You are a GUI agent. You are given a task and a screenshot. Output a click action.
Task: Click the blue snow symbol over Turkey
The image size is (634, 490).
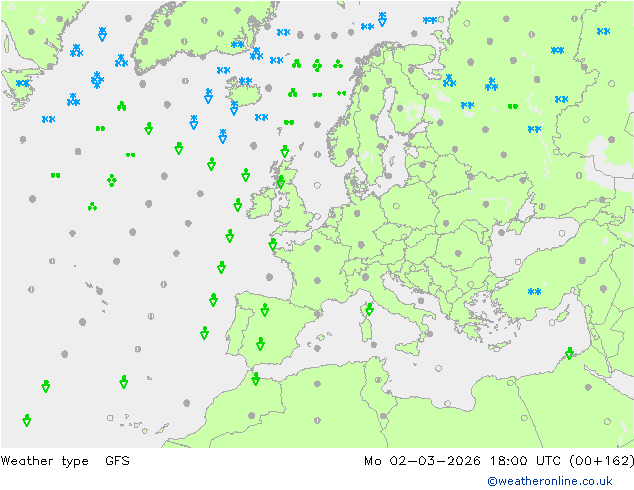pos(534,291)
